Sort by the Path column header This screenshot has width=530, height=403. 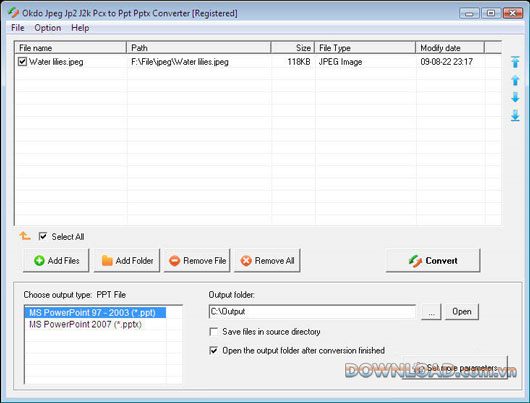[x=199, y=48]
